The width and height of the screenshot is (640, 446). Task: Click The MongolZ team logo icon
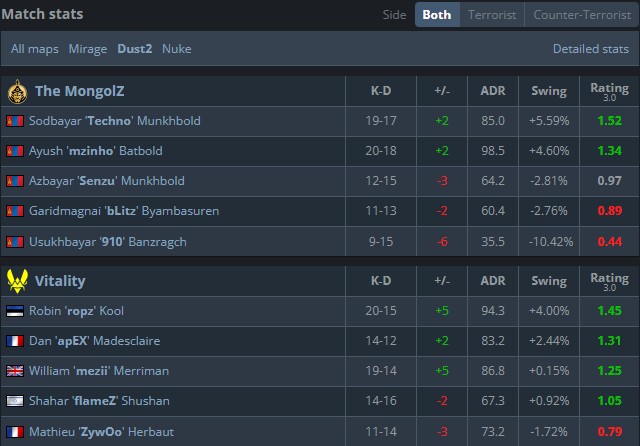point(17,92)
